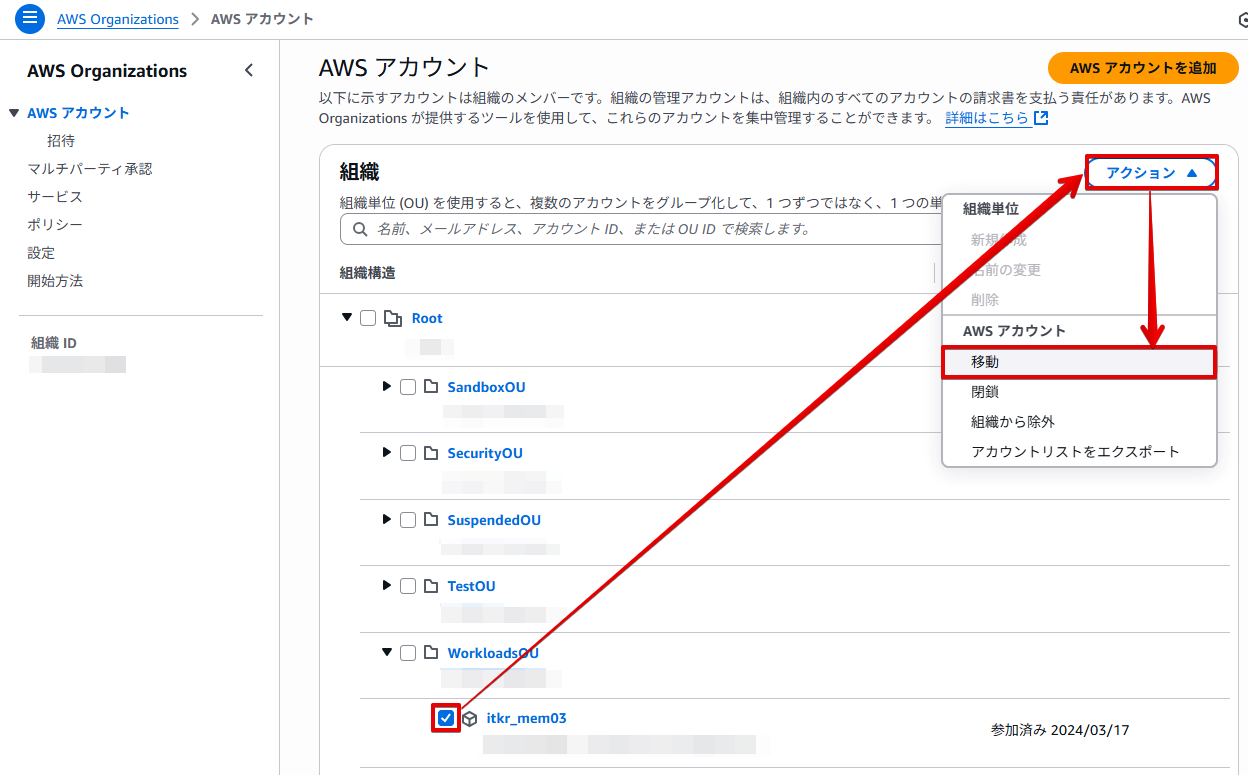Open the hamburger navigation menu icon
Viewport: 1248px width, 775px height.
(31, 18)
